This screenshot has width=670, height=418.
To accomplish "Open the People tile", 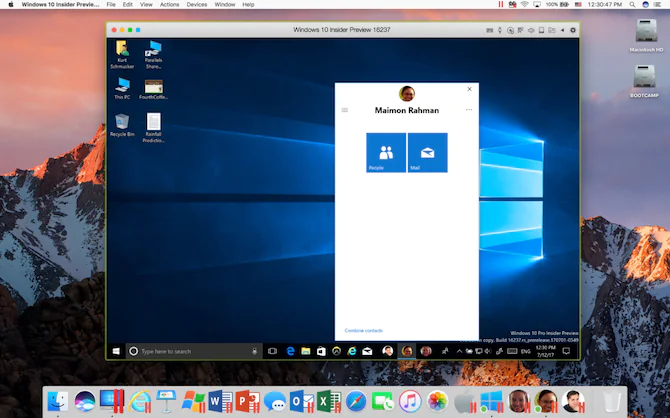I will point(386,153).
